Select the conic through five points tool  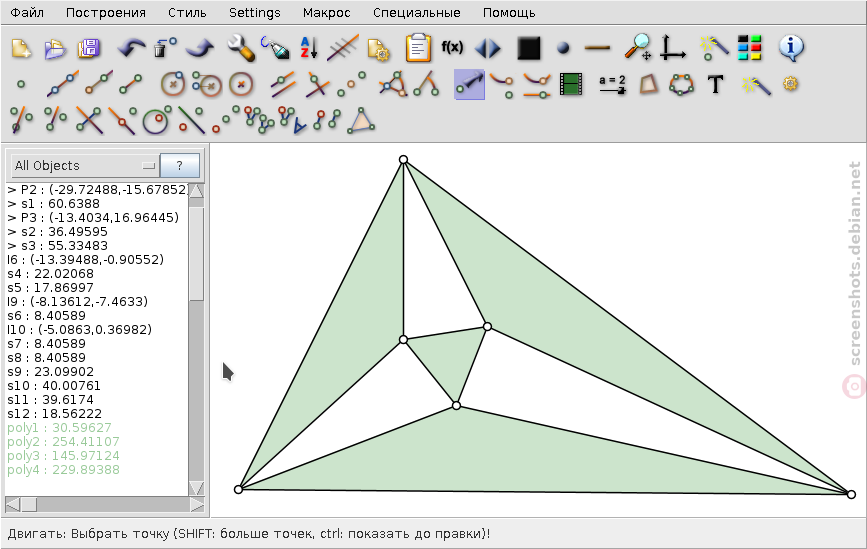[x=681, y=85]
